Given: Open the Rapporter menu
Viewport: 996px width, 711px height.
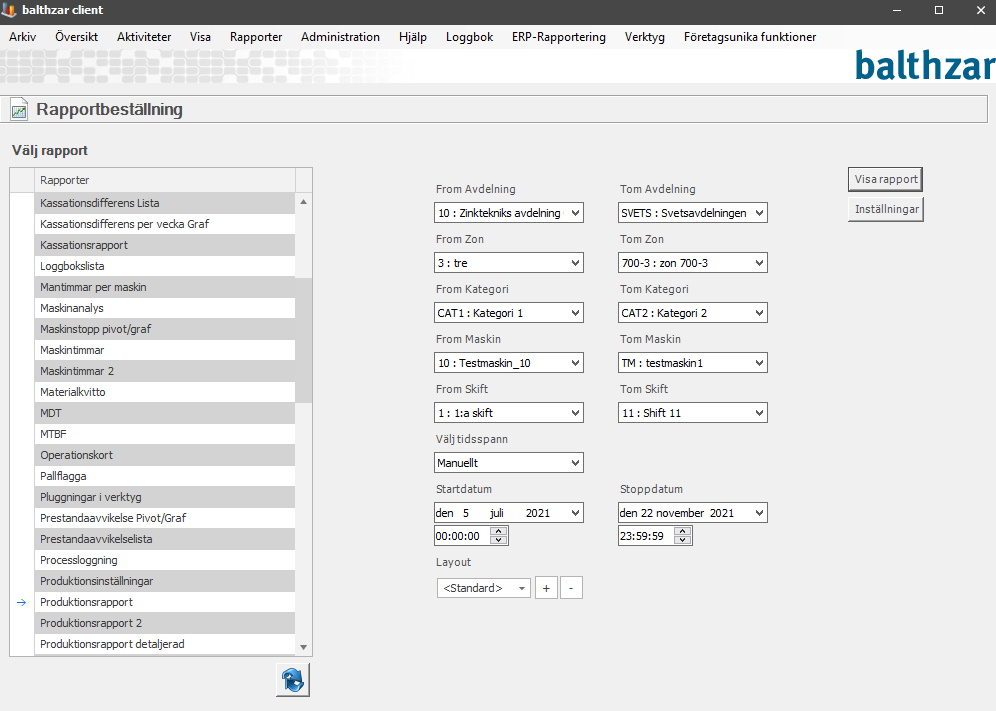Looking at the screenshot, I should 256,37.
